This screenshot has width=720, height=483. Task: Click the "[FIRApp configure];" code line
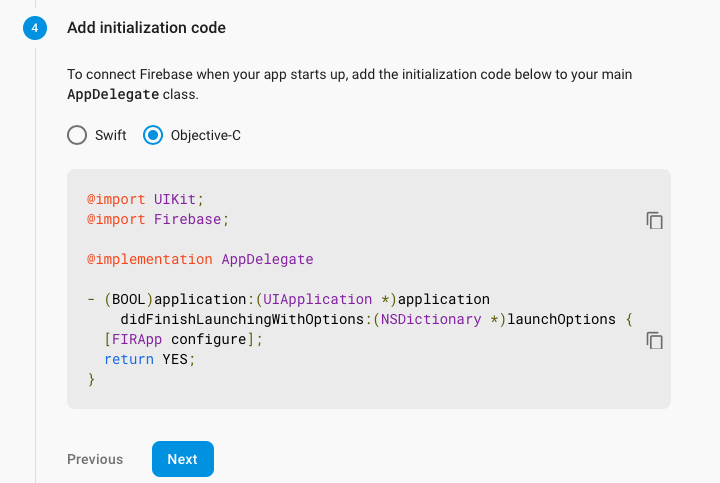[x=183, y=339]
